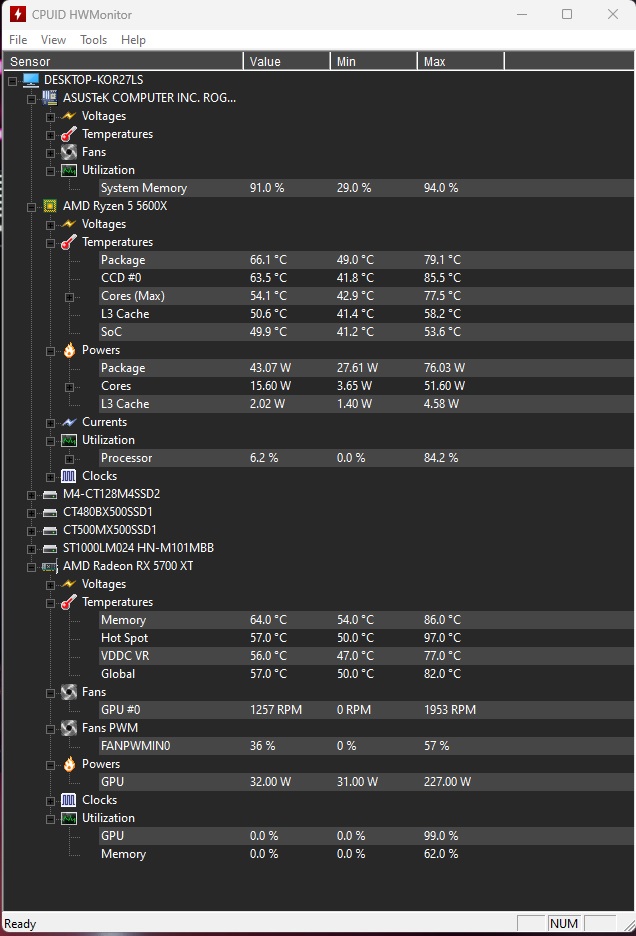Click the Temperatures thermometer icon under Ryzen
This screenshot has width=636, height=936.
(69, 242)
